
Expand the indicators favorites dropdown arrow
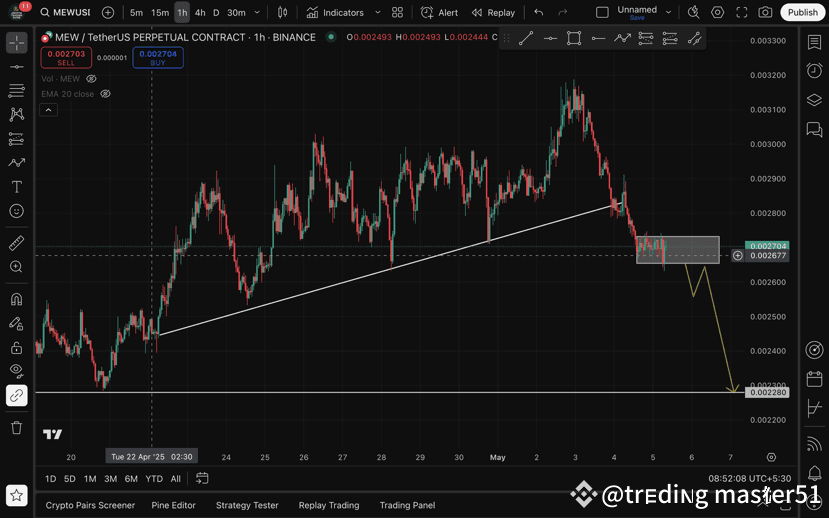click(377, 12)
